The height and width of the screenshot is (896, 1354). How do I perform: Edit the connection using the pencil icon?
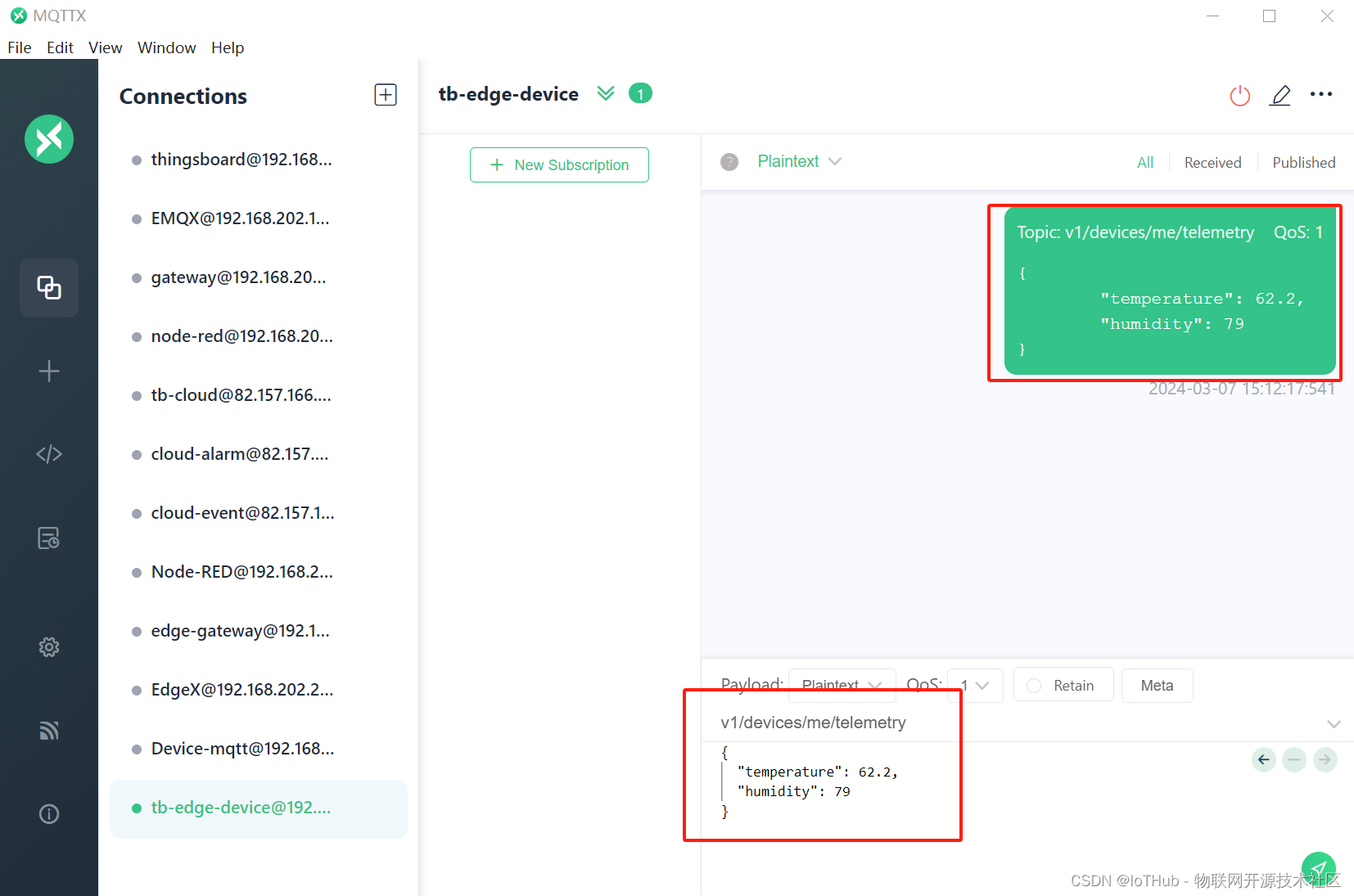click(x=1280, y=96)
